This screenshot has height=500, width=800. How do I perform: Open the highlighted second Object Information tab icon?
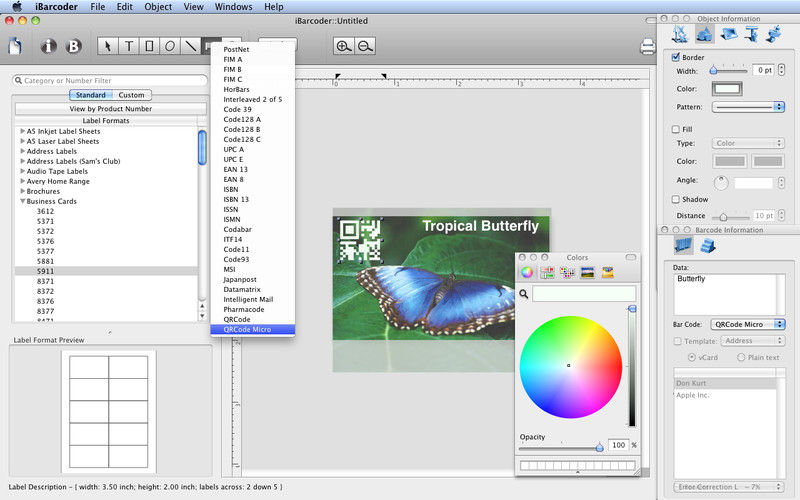pyautogui.click(x=704, y=34)
